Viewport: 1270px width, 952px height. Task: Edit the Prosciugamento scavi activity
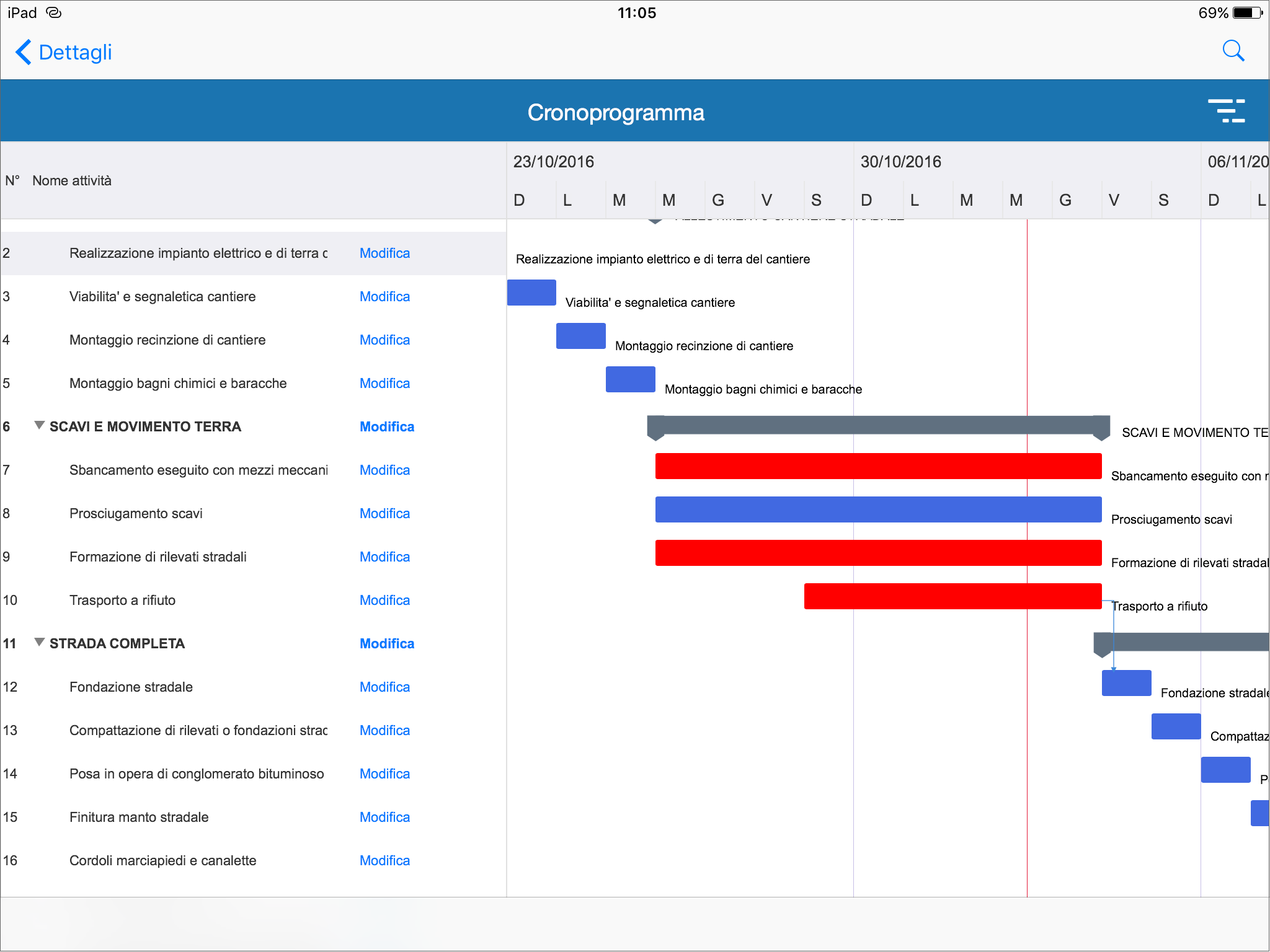(x=384, y=514)
